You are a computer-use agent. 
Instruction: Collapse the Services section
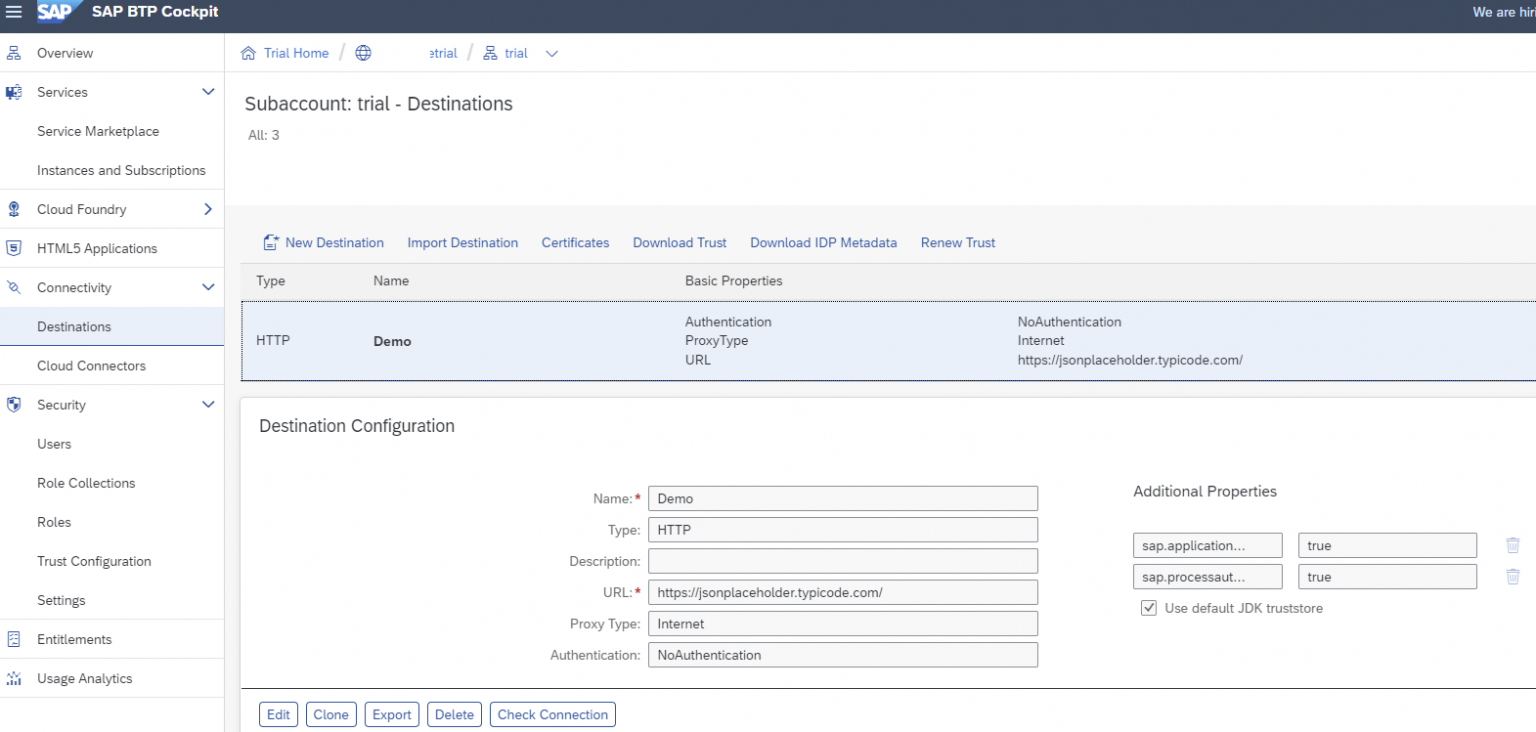coord(208,91)
